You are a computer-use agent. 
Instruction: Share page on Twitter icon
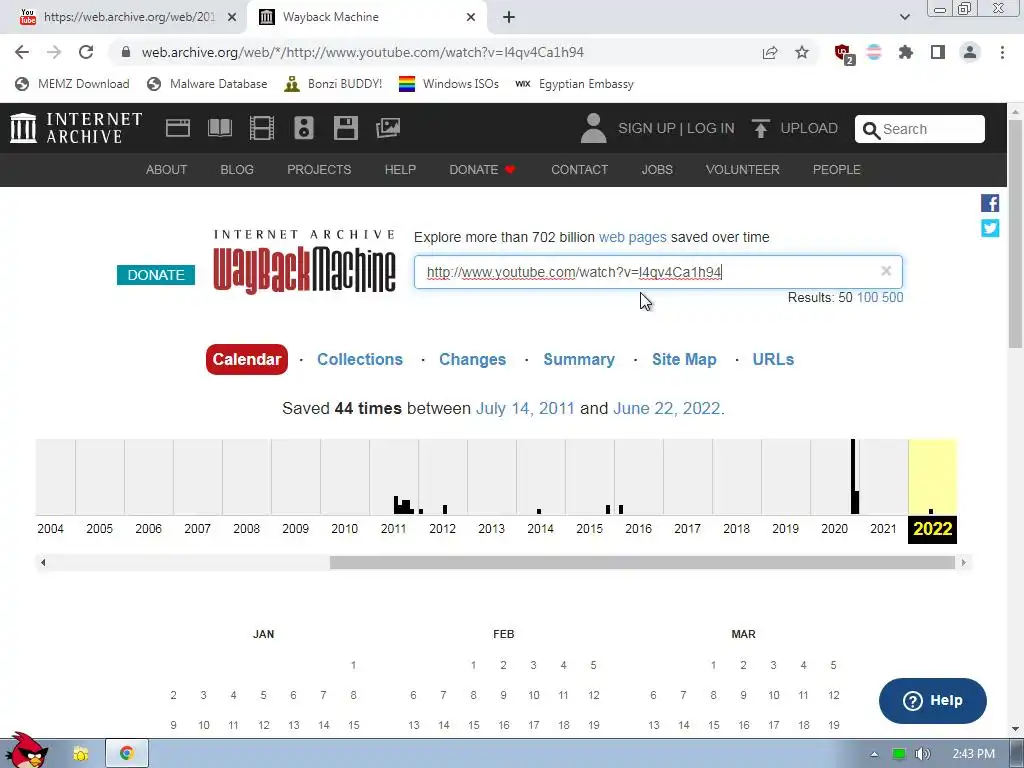click(990, 228)
